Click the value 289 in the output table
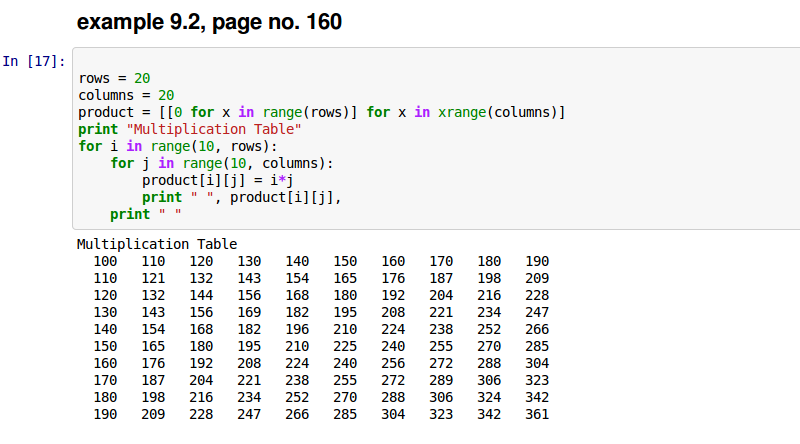Viewport: 800px width, 444px height. (x=441, y=380)
